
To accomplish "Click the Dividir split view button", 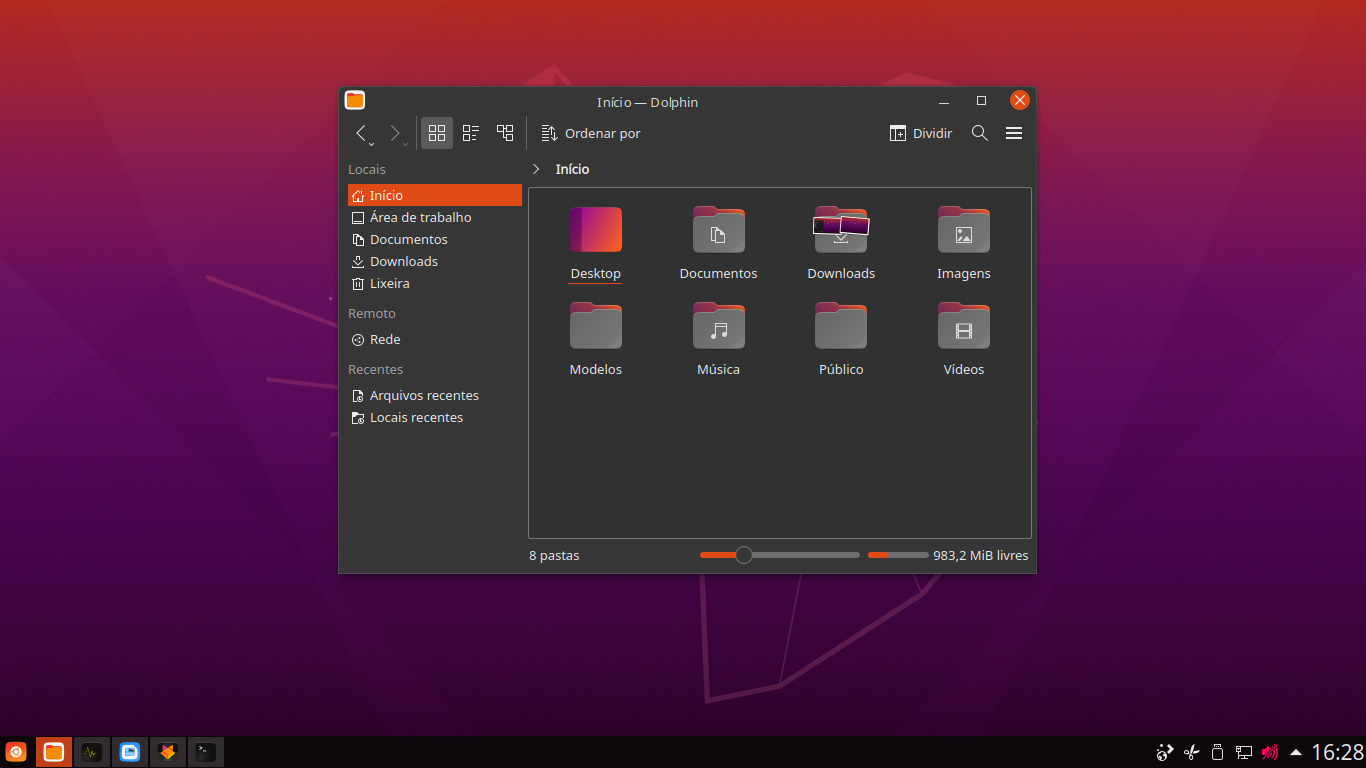I will tap(921, 133).
